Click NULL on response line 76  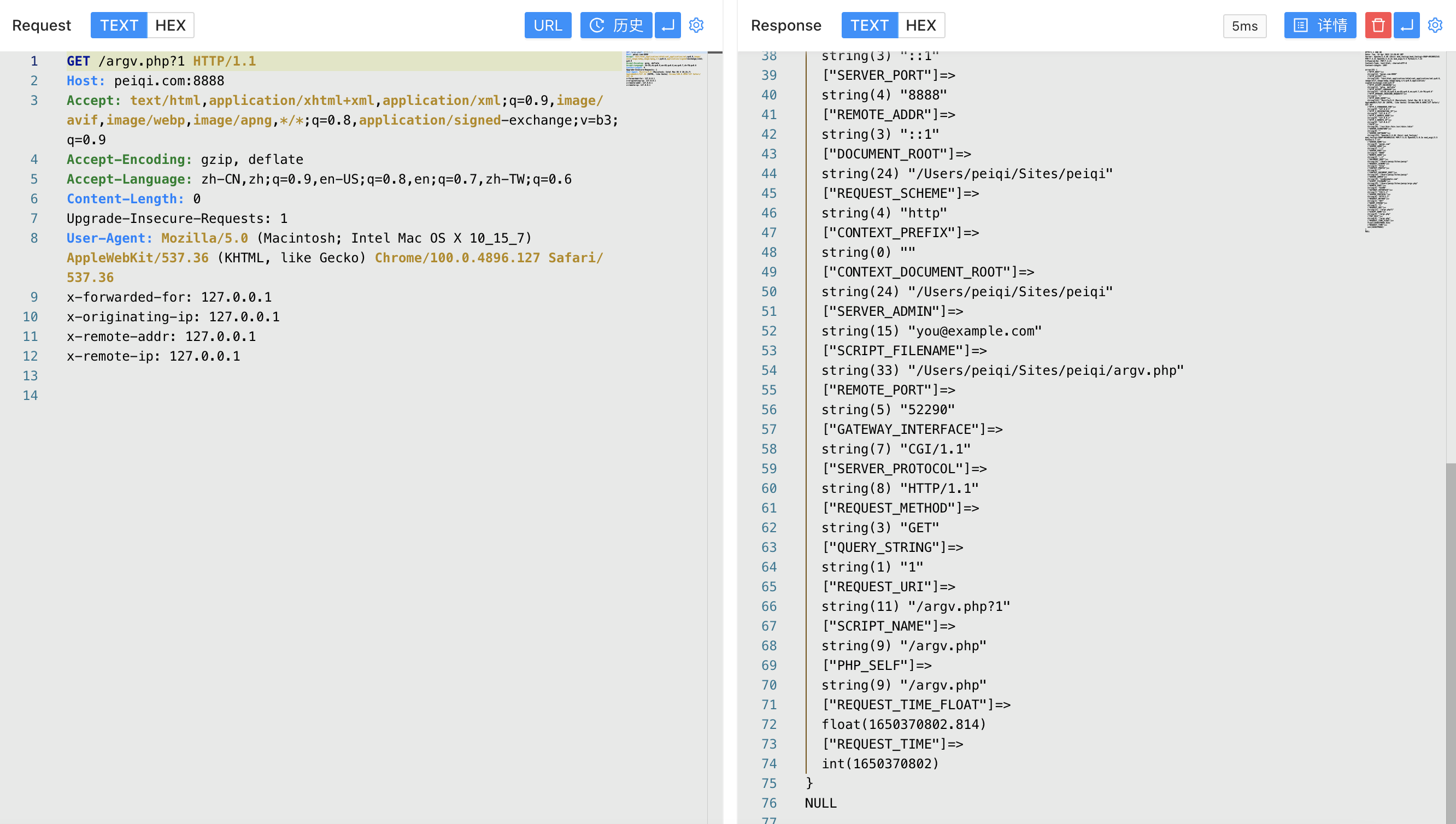tap(820, 803)
